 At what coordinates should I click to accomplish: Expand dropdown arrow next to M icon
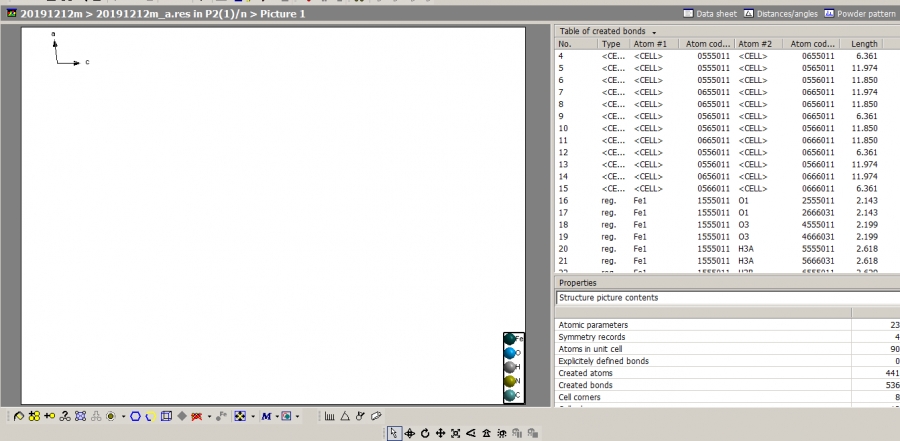278,415
